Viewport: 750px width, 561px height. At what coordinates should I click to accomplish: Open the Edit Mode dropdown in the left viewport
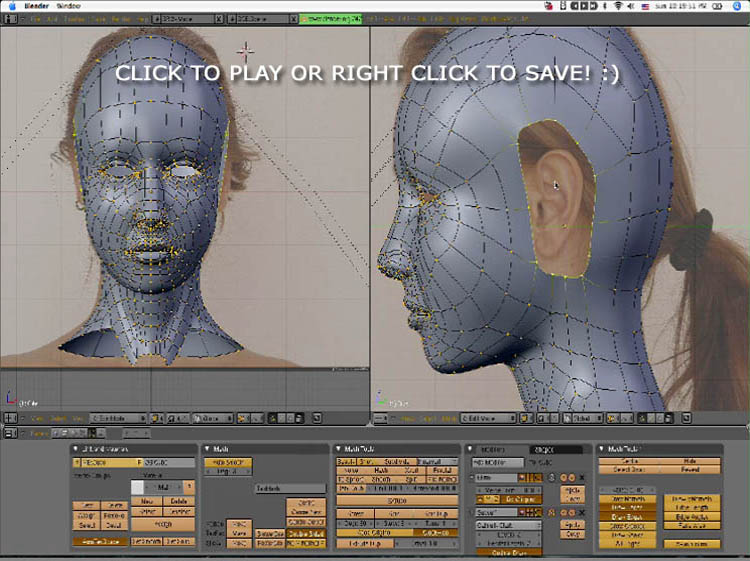(118, 418)
